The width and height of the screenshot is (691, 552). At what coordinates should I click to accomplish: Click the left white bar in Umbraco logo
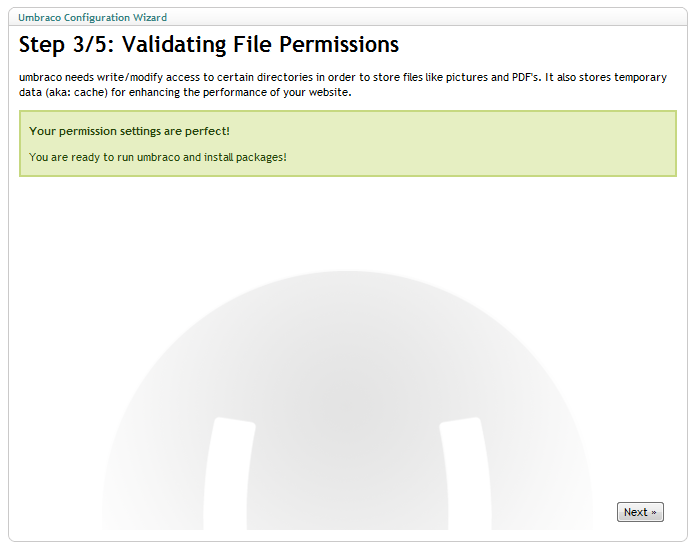click(x=230, y=474)
